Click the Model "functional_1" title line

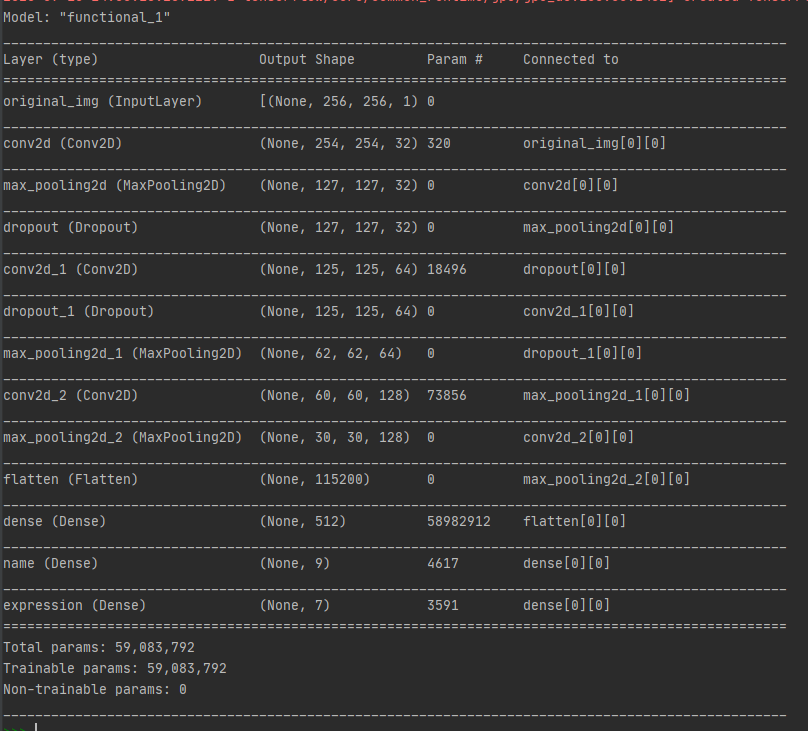point(87,17)
